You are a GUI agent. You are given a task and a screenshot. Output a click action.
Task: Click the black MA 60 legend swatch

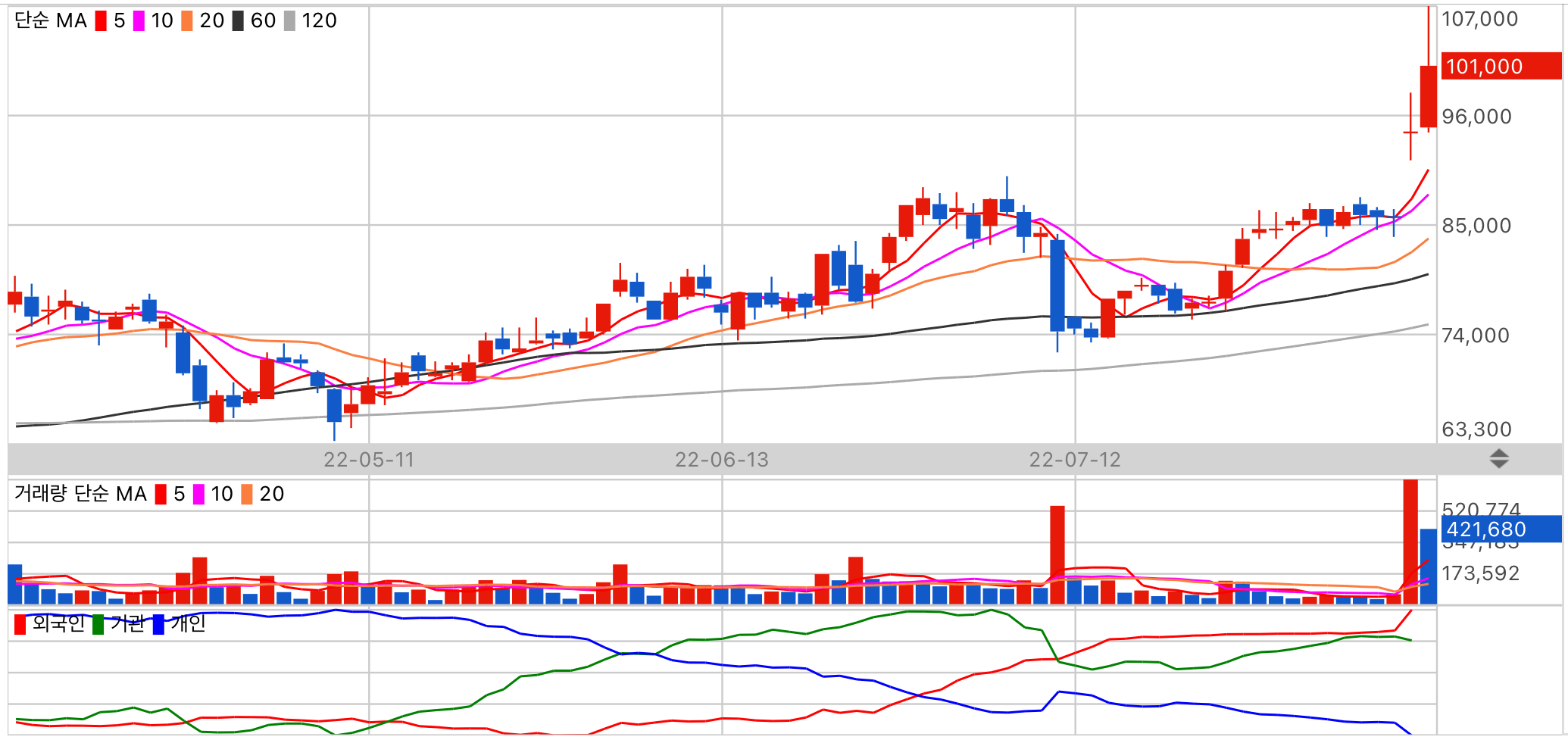click(238, 21)
